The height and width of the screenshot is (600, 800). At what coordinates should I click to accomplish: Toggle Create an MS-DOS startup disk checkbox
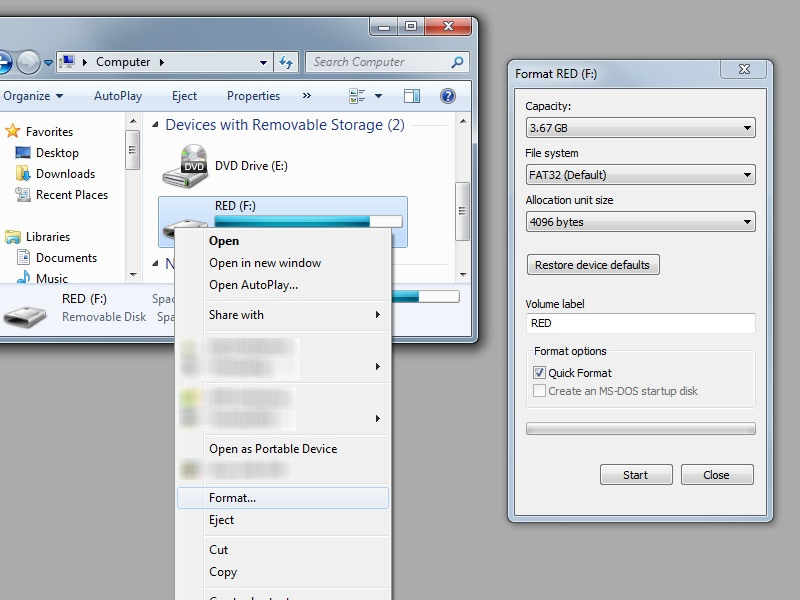[539, 391]
